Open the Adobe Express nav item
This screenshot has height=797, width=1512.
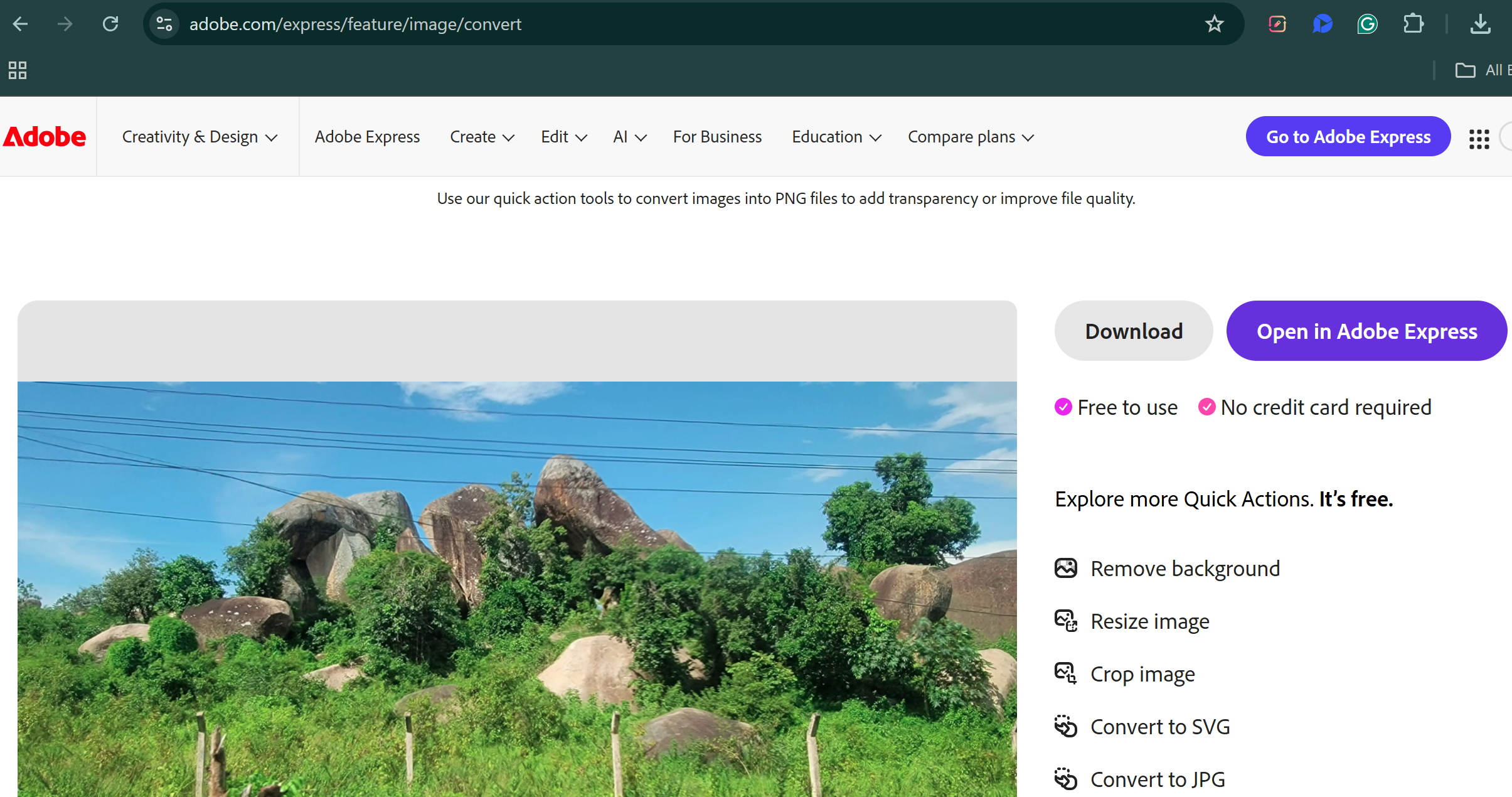pyautogui.click(x=367, y=137)
